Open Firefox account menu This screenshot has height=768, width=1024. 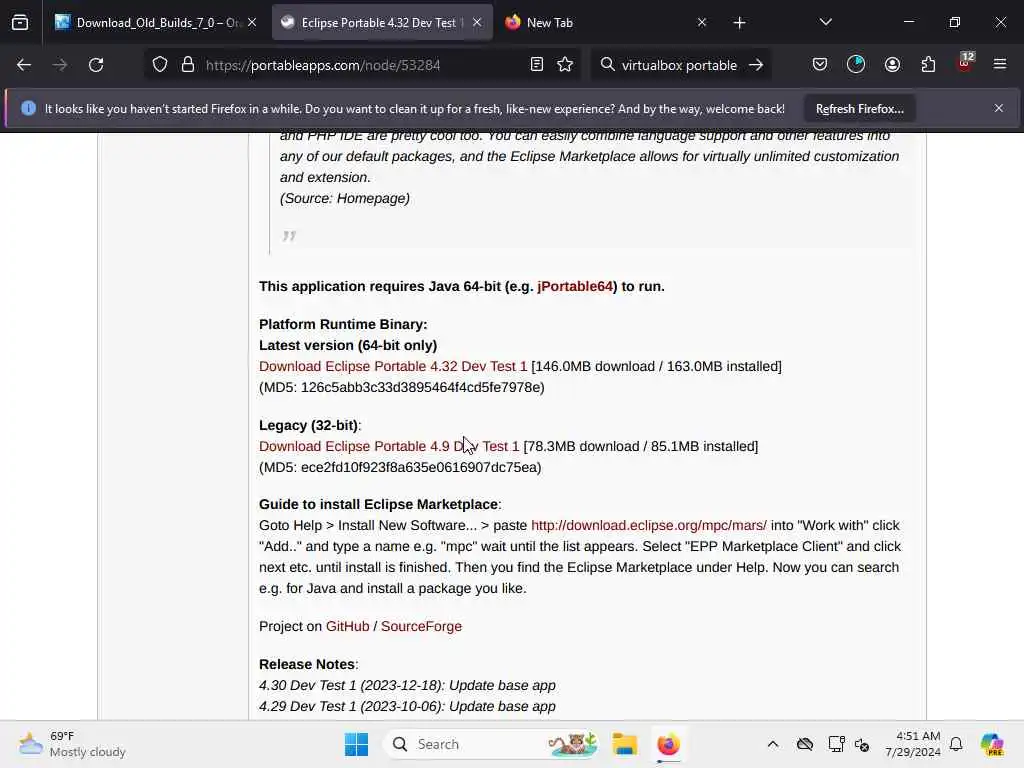coord(892,65)
